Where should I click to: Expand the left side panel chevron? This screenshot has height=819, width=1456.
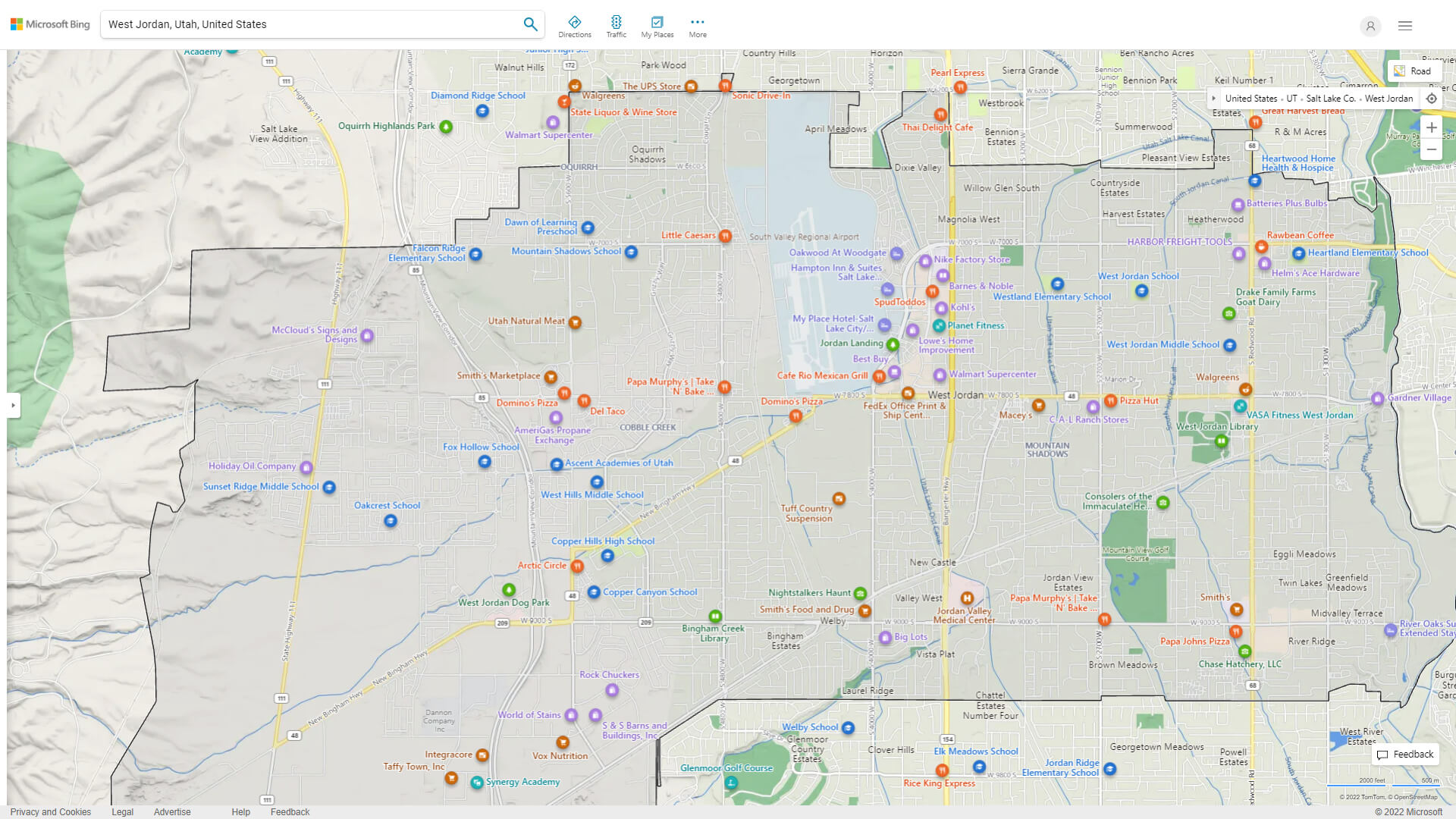pos(14,406)
